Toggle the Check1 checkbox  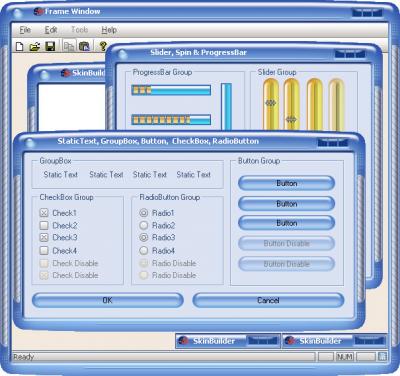point(44,213)
